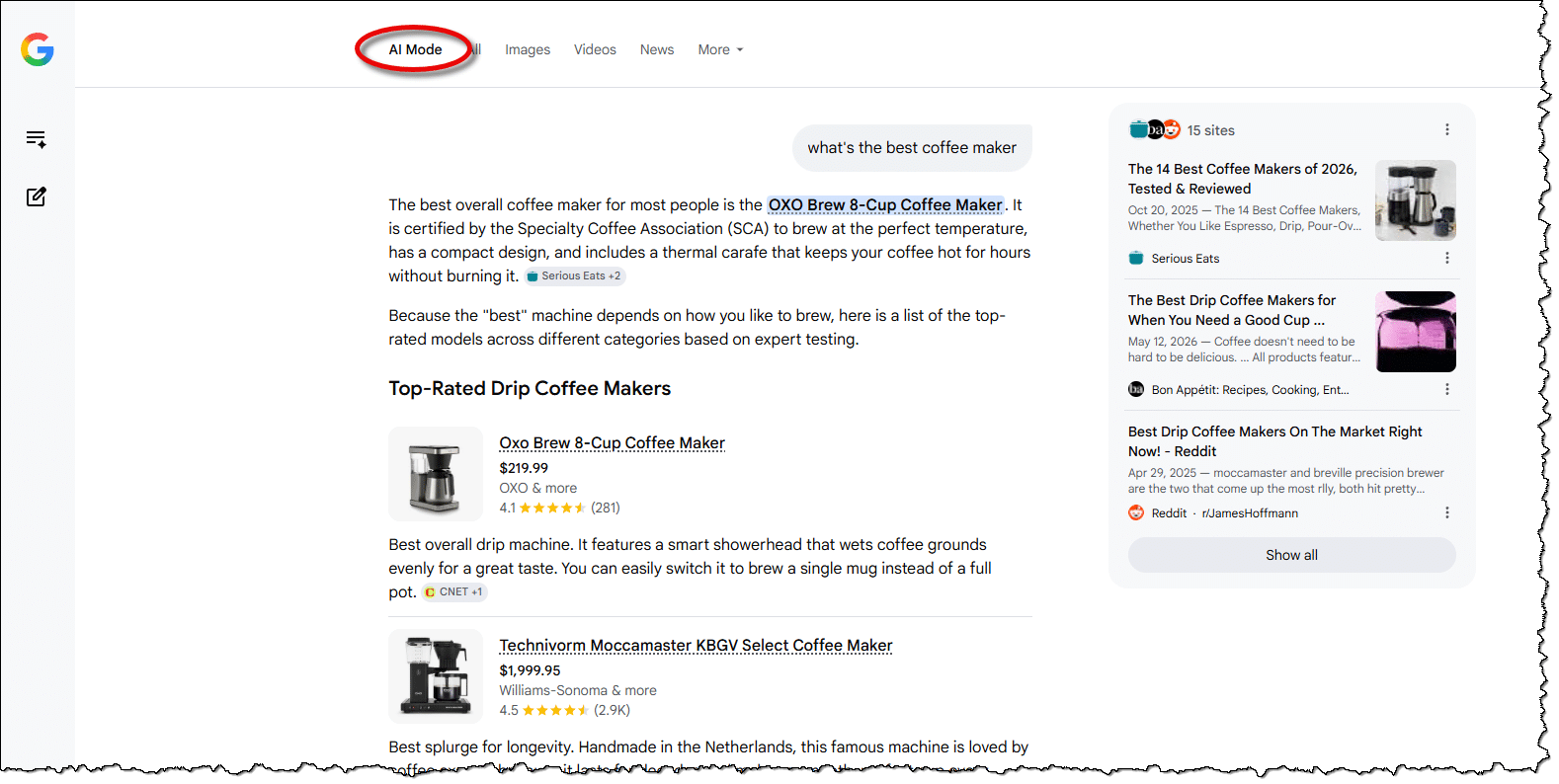
Task: Open the three-dot menu for Bon Appétit
Action: point(1447,390)
